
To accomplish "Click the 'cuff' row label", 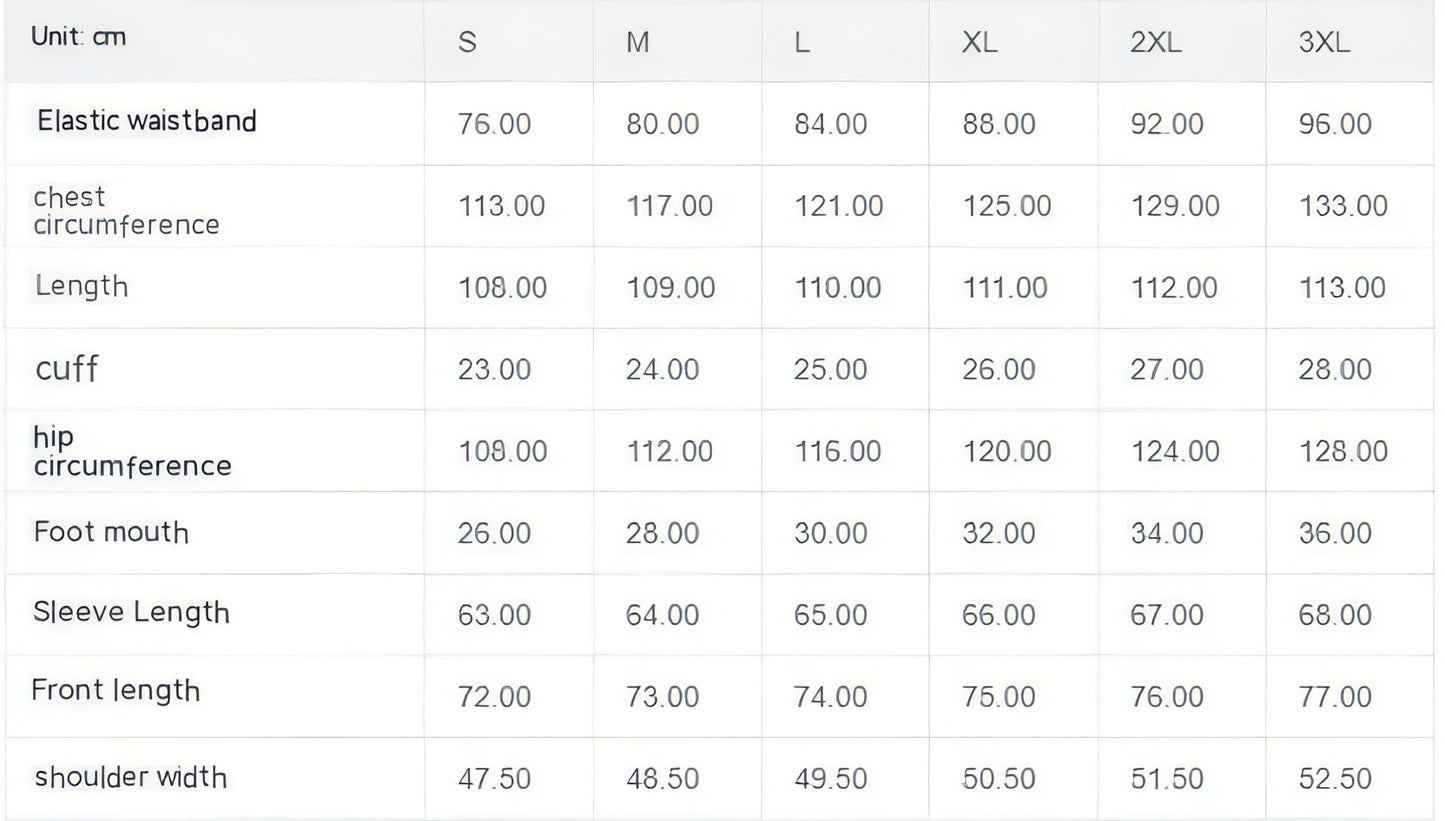I will 67,368.
